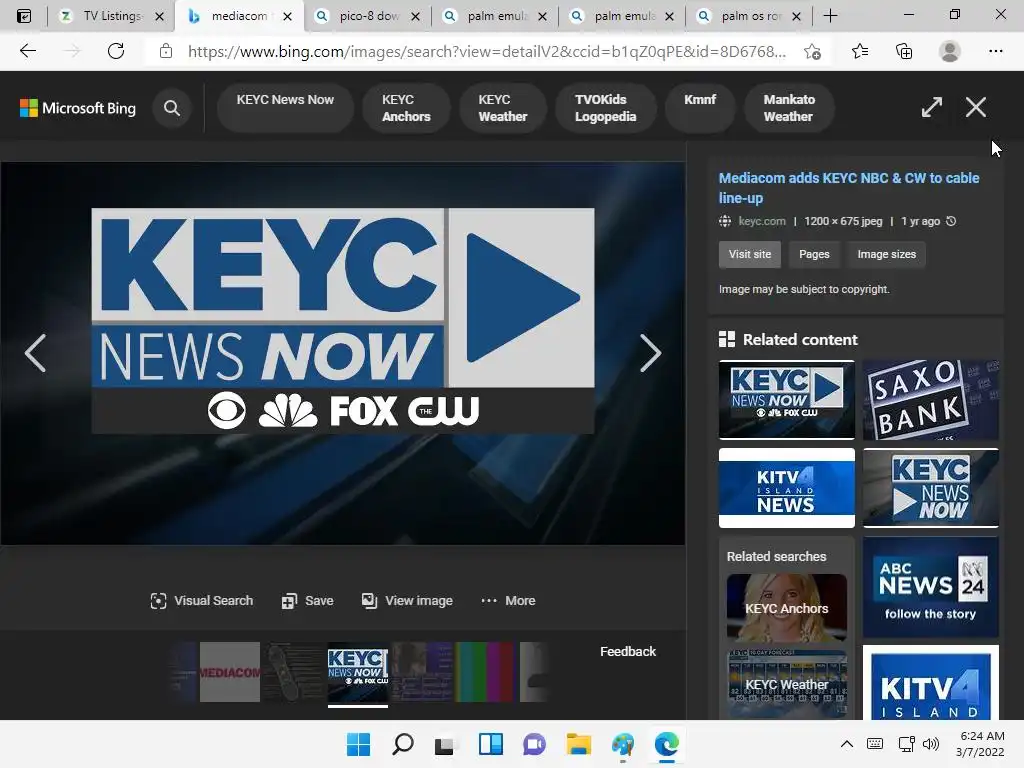Open View image option

point(407,601)
